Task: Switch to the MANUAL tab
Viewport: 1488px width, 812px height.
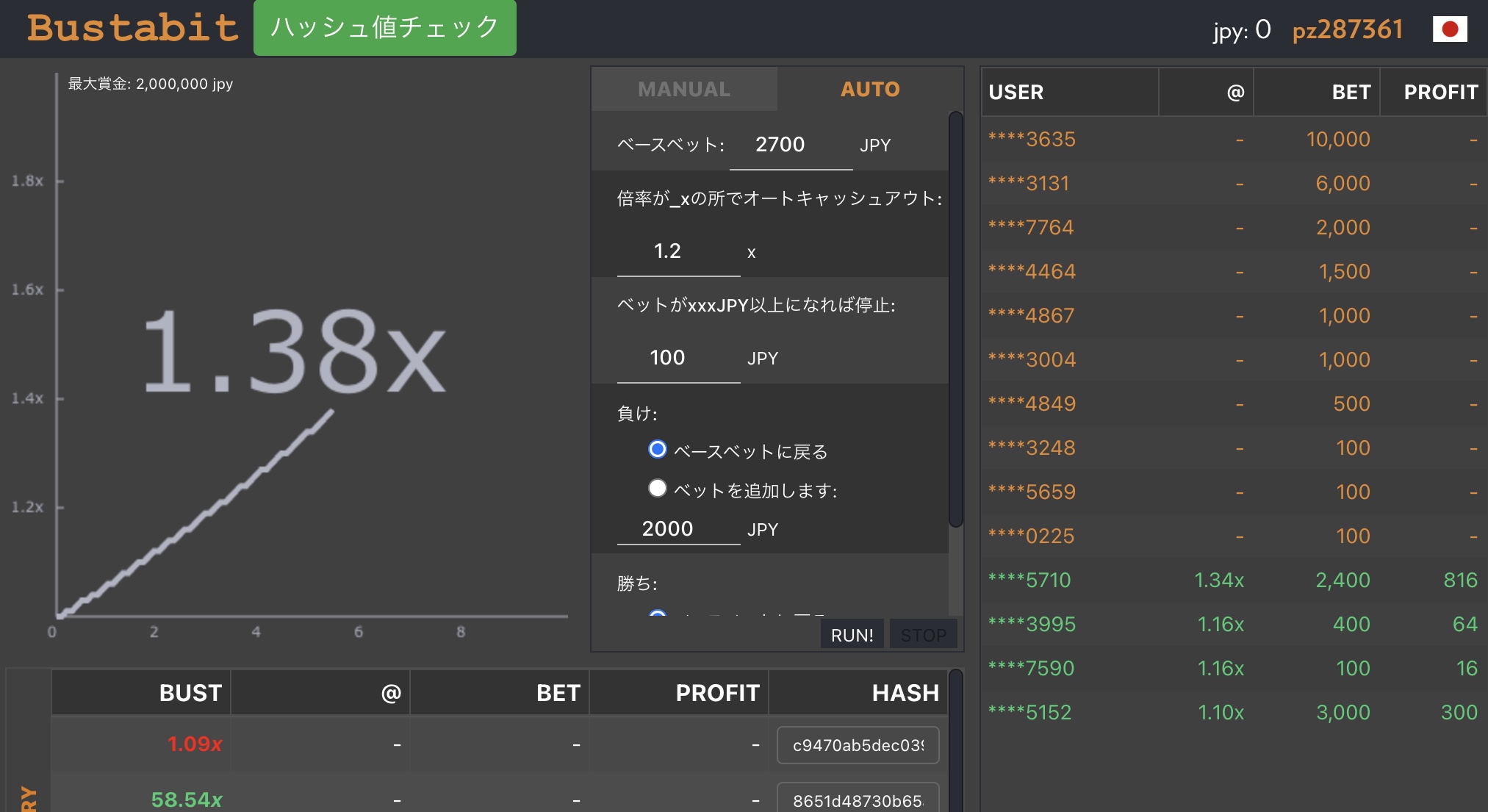Action: click(684, 89)
